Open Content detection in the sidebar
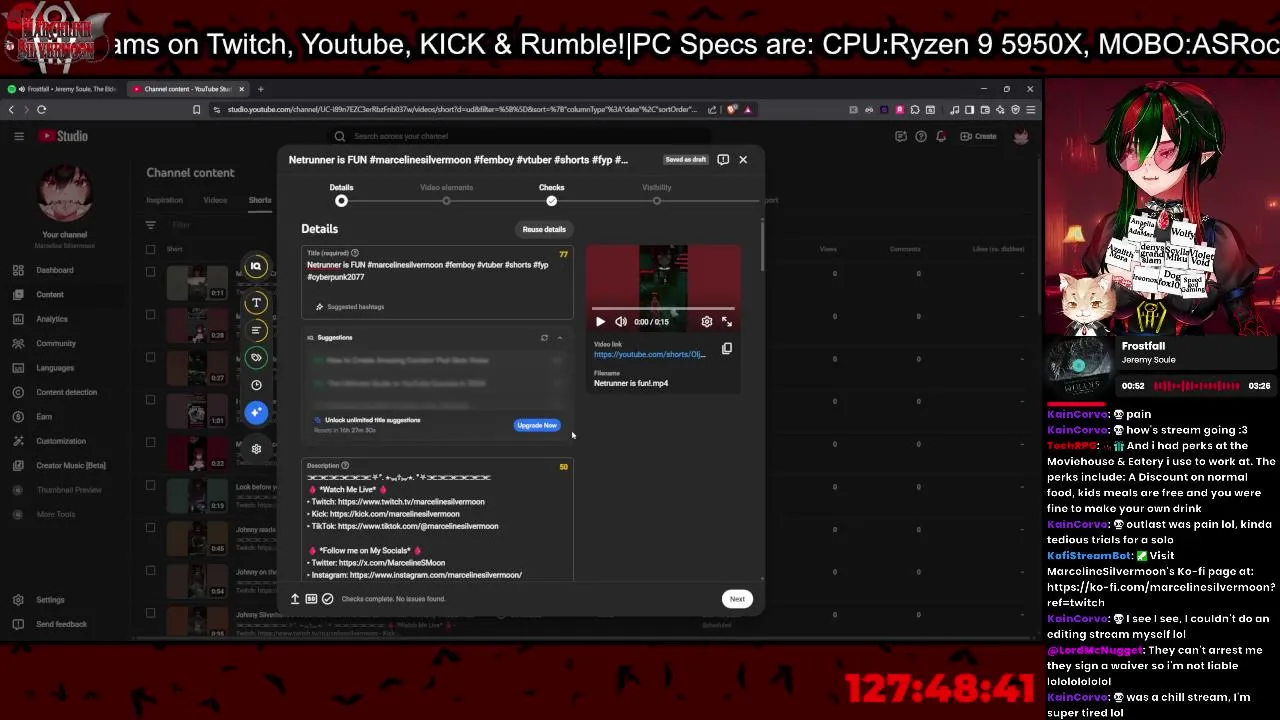 66,392
